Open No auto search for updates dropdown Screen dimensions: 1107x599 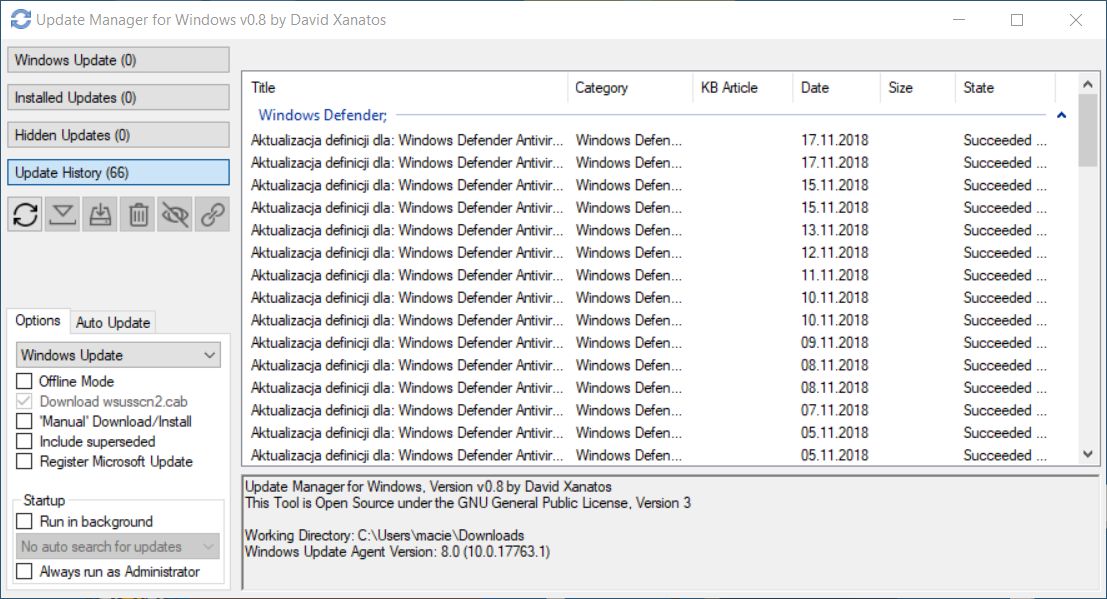(x=117, y=547)
